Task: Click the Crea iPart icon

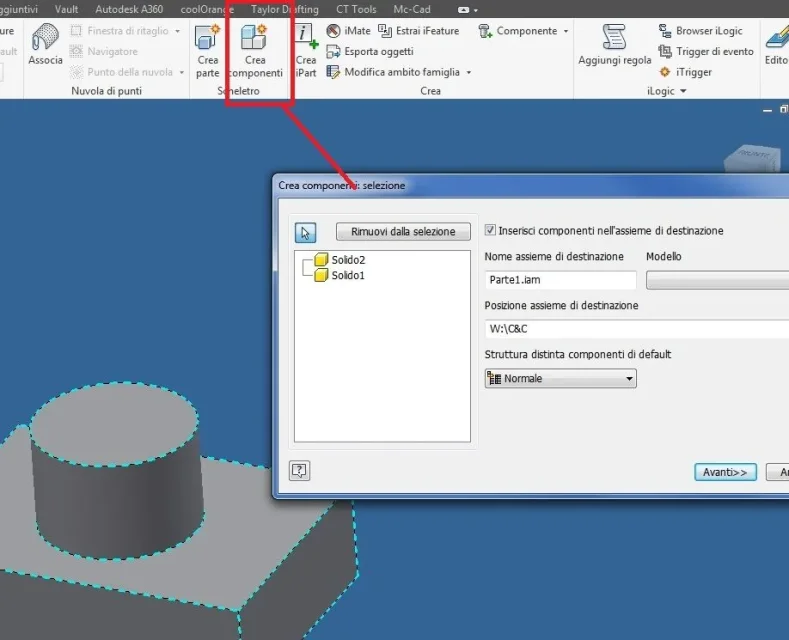Action: click(306, 37)
